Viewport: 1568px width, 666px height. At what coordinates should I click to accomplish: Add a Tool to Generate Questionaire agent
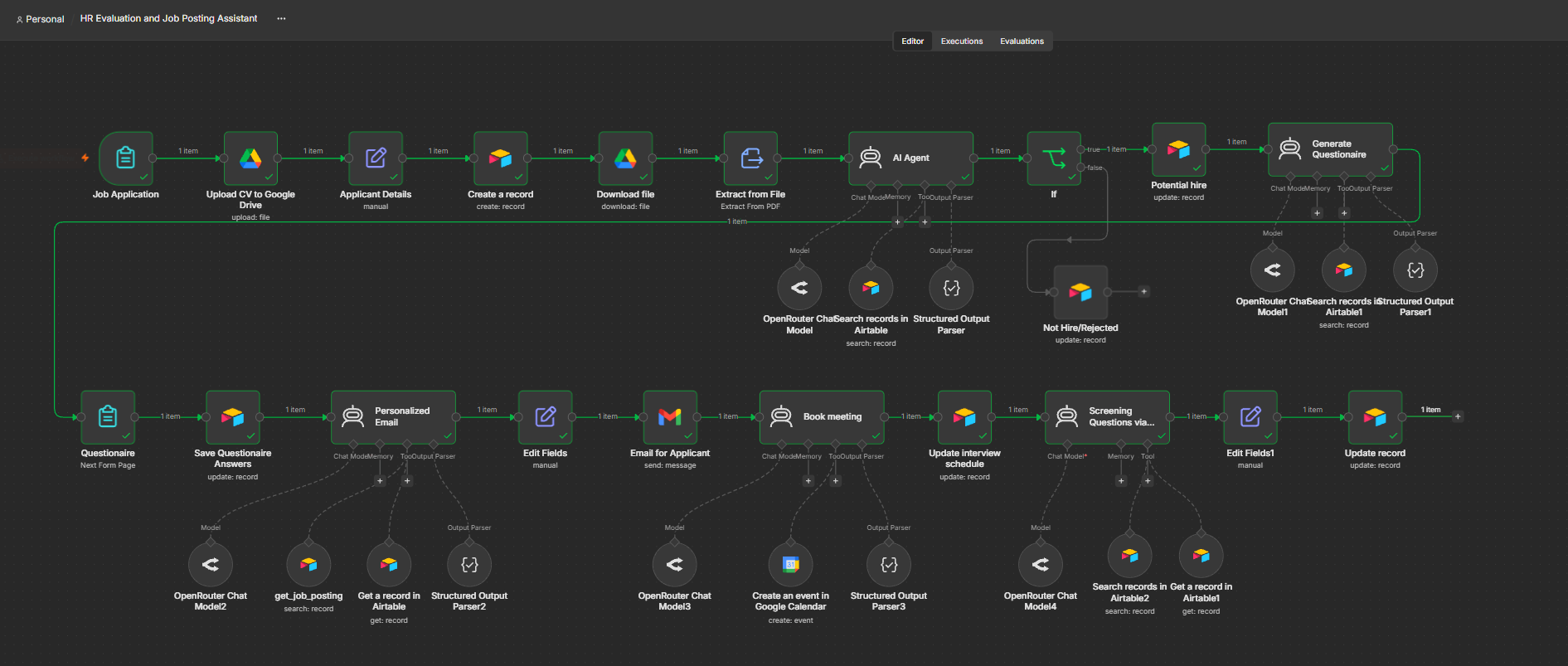1344,213
